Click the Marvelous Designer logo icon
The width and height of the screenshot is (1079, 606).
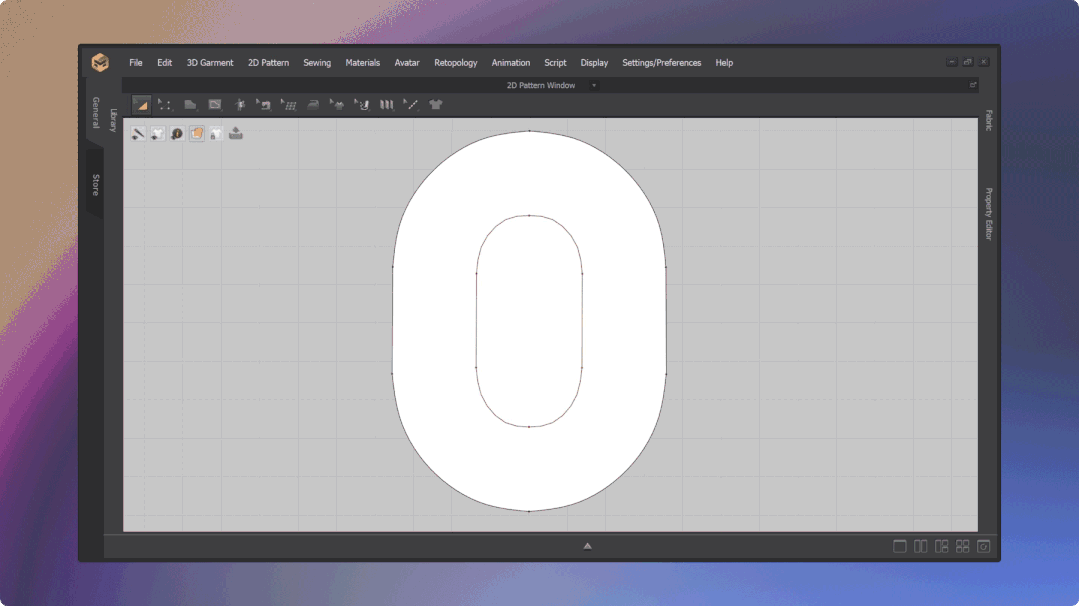[100, 62]
